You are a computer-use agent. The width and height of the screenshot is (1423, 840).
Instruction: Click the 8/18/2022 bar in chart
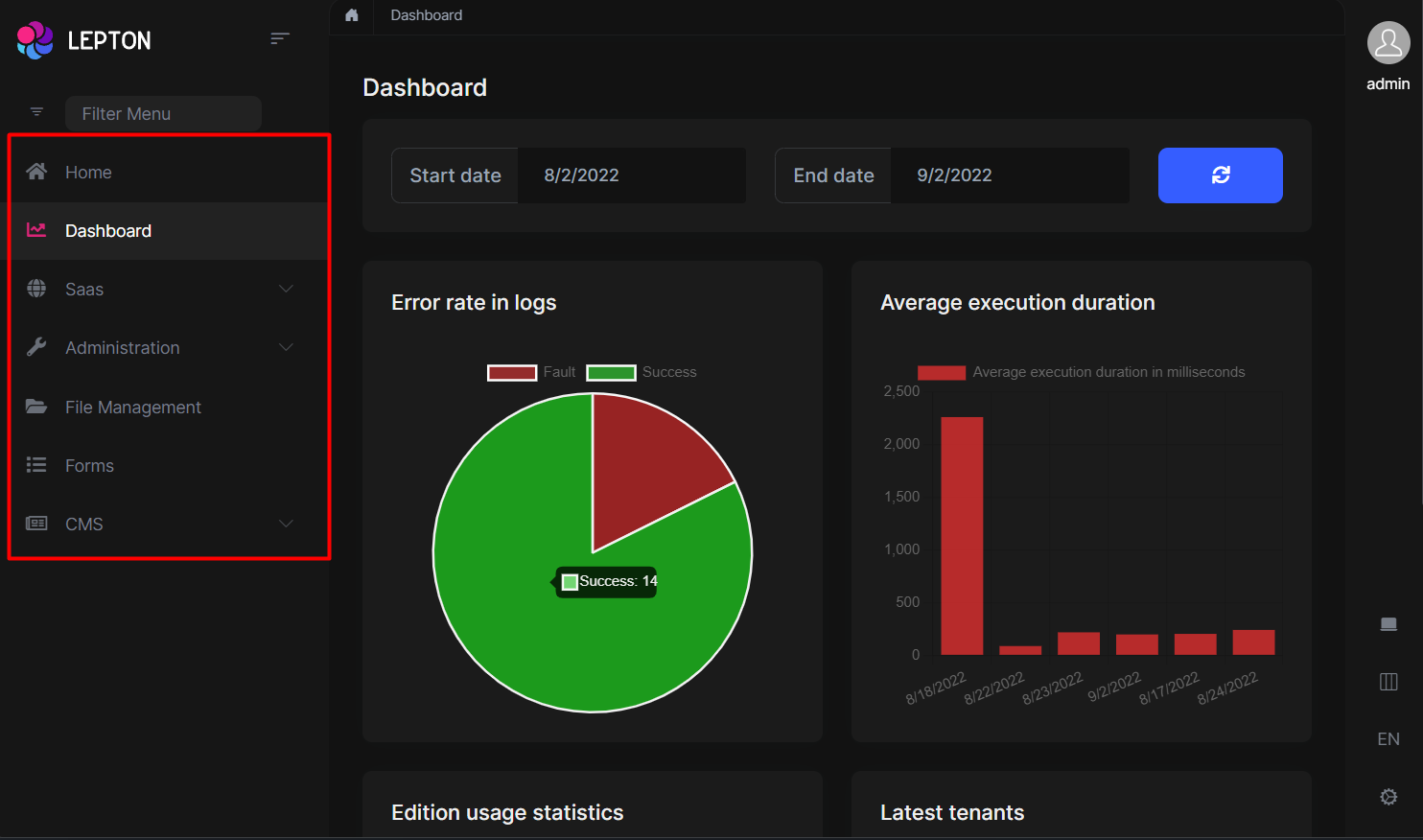pyautogui.click(x=962, y=536)
